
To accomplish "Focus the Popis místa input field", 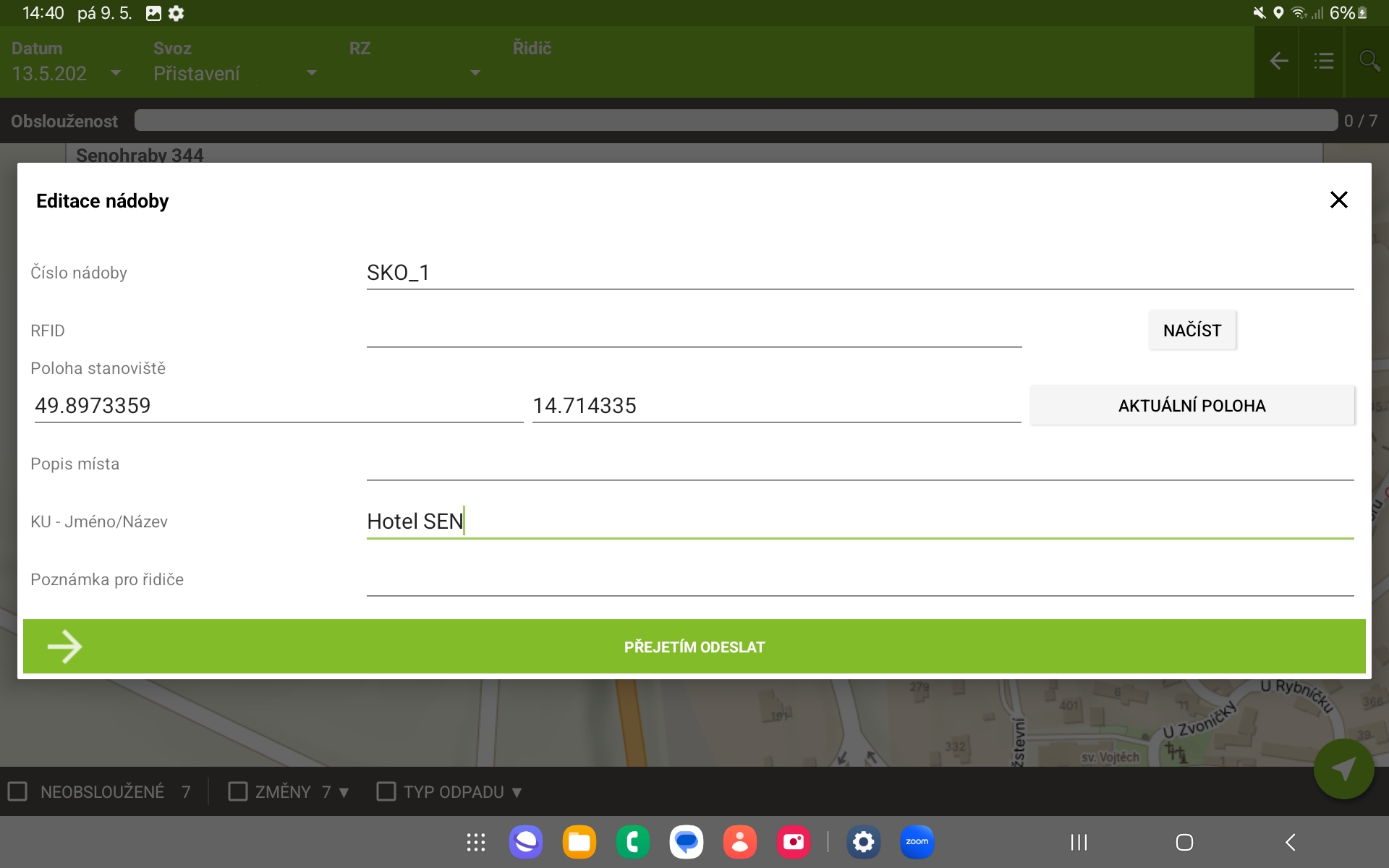I will (859, 464).
